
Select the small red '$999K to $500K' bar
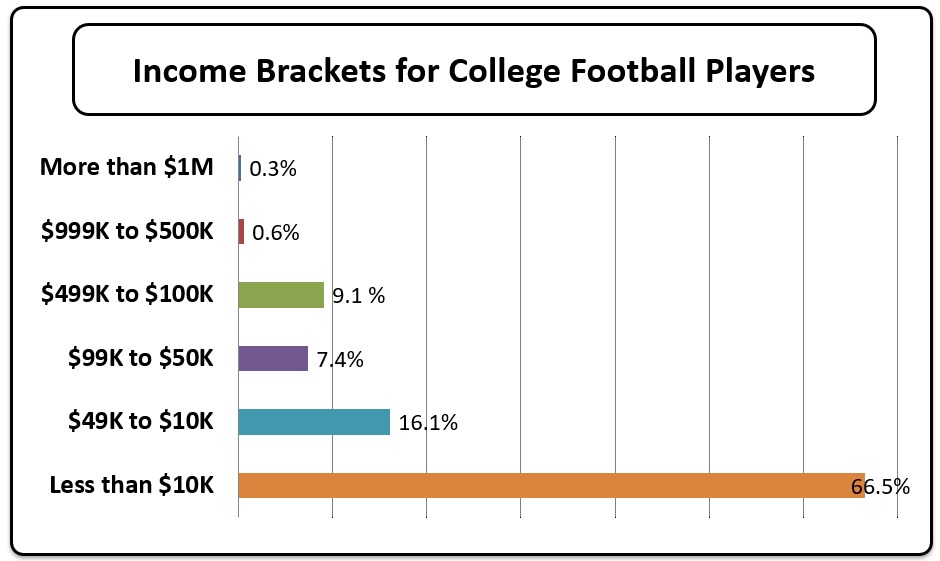241,232
